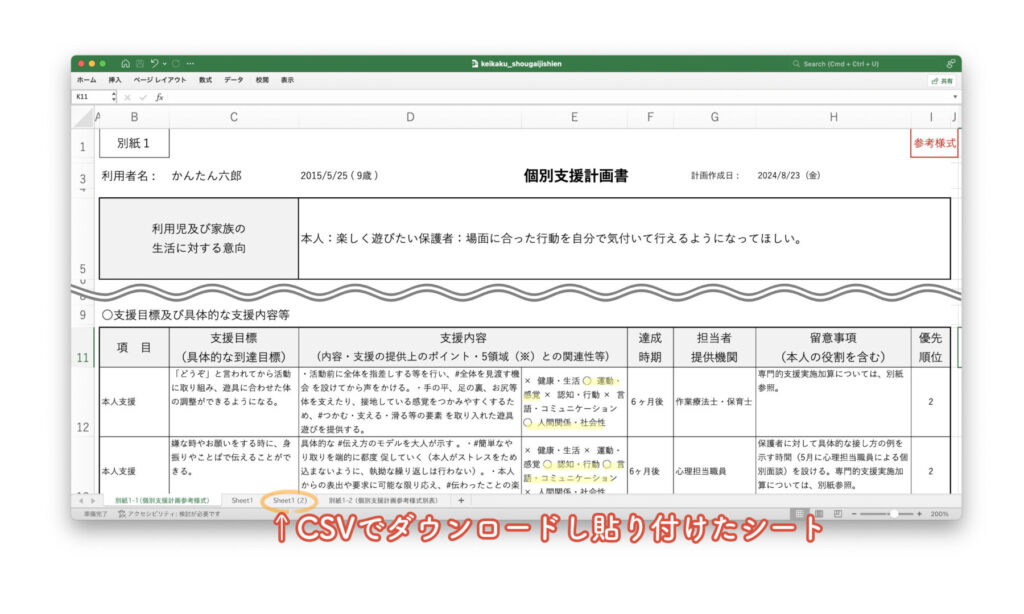Click the Save icon in title bar

(140, 63)
